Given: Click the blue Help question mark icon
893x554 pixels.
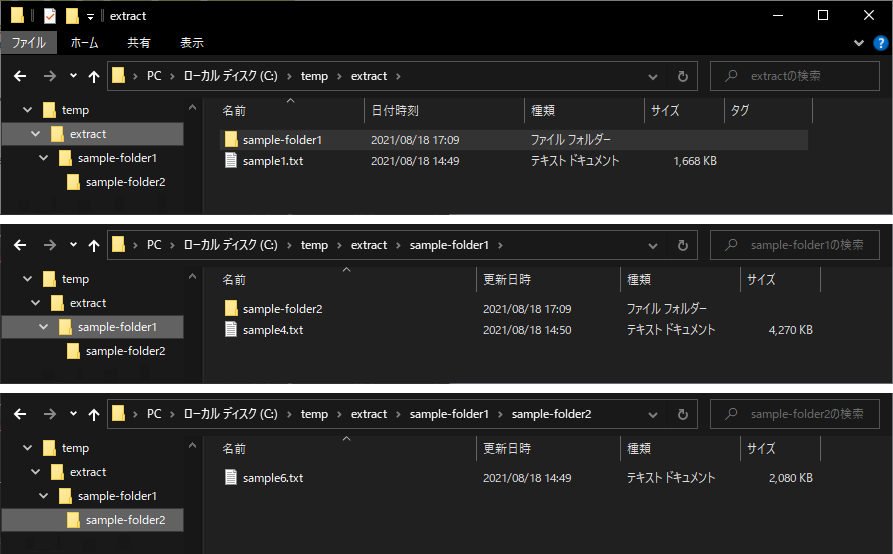Looking at the screenshot, I should point(880,43).
